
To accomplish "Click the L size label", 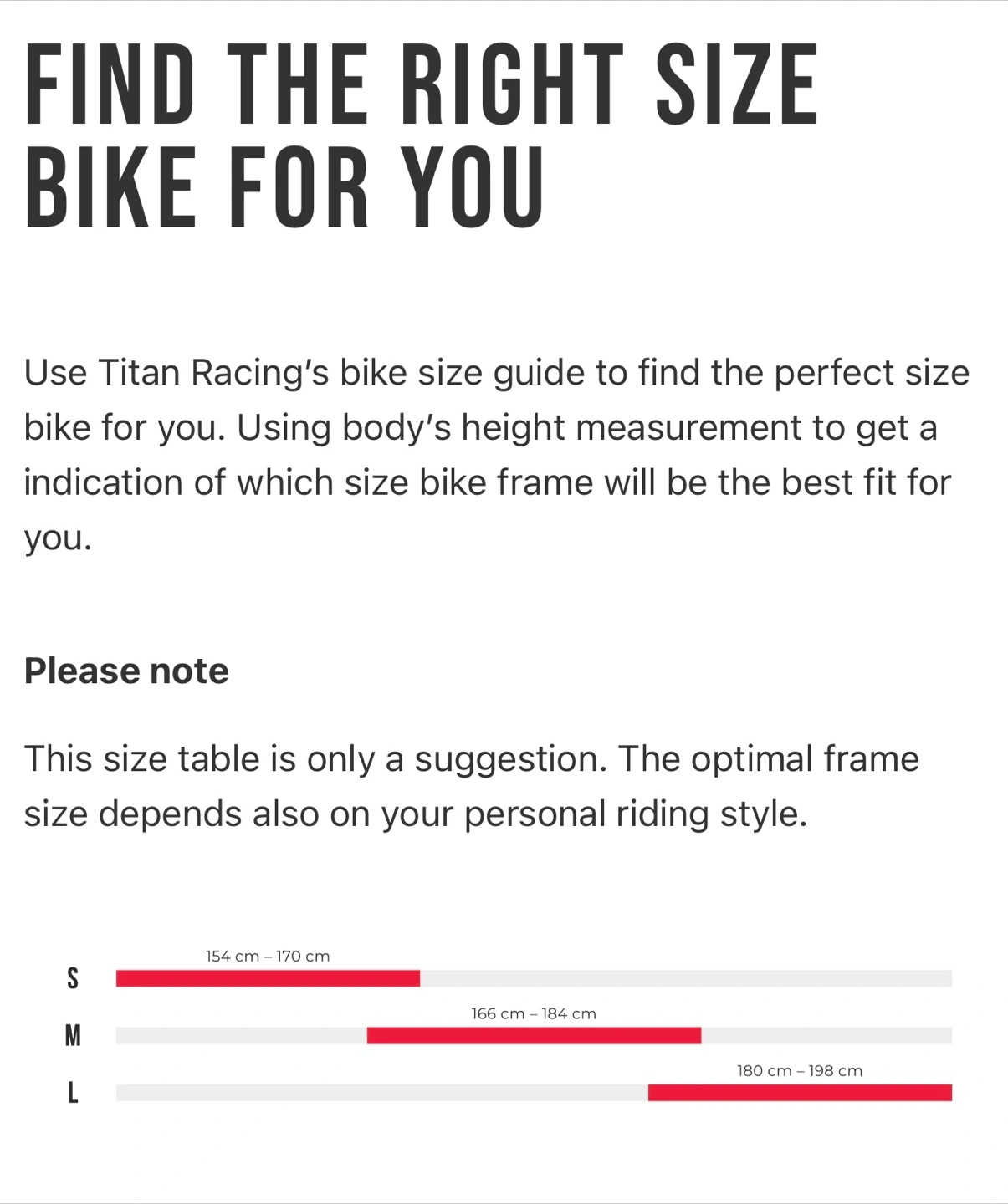I will point(73,1093).
